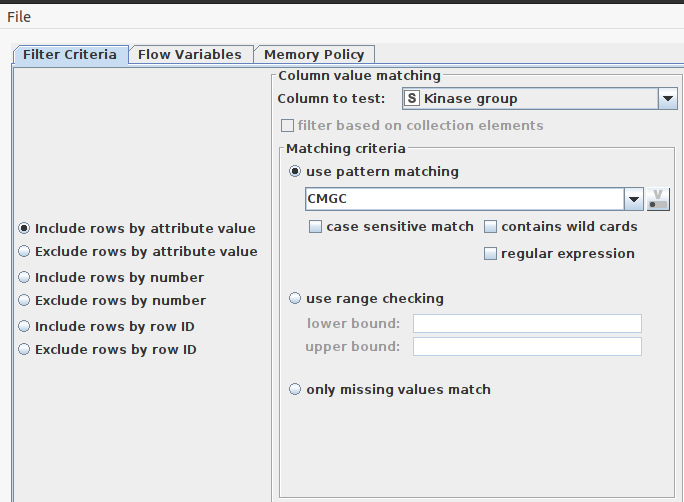
Task: Open the pattern matching dropdown arrow
Action: [x=632, y=199]
